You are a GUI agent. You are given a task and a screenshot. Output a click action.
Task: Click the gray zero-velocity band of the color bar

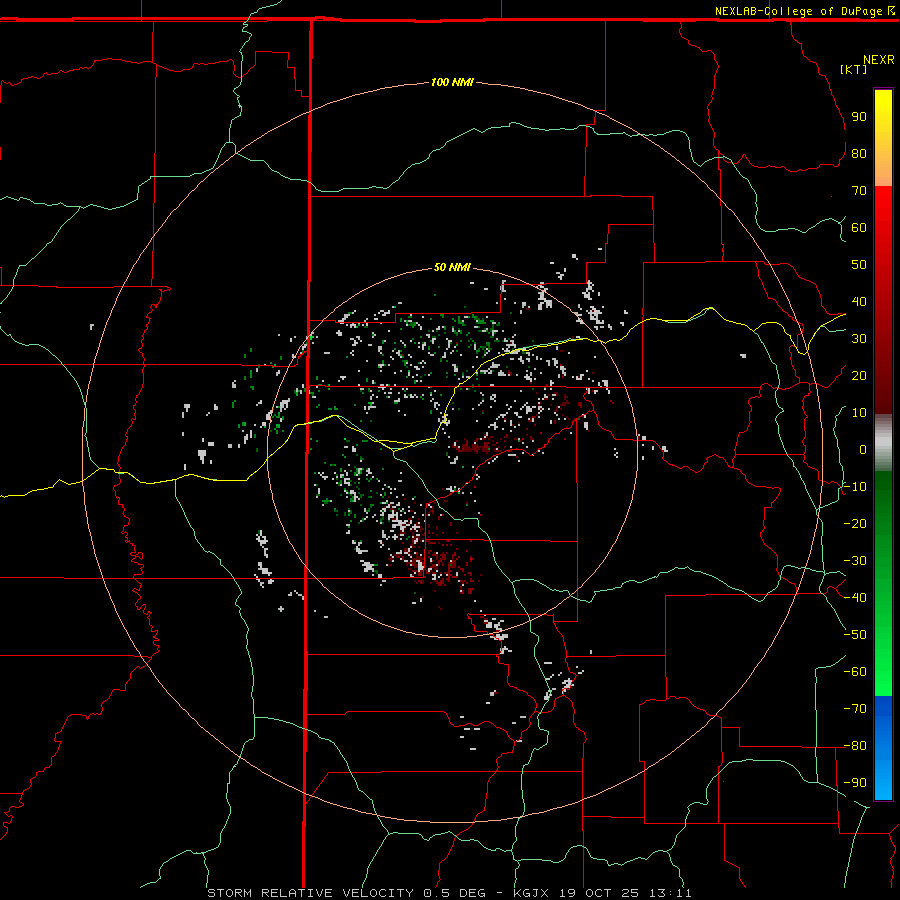click(883, 443)
